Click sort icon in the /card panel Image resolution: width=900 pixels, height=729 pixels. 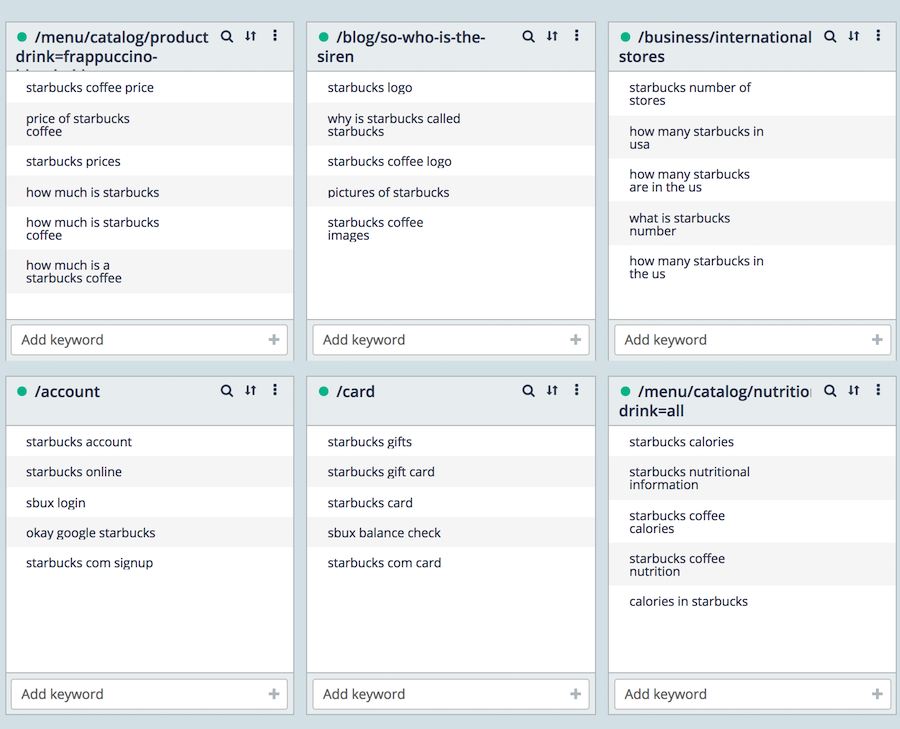click(x=552, y=391)
